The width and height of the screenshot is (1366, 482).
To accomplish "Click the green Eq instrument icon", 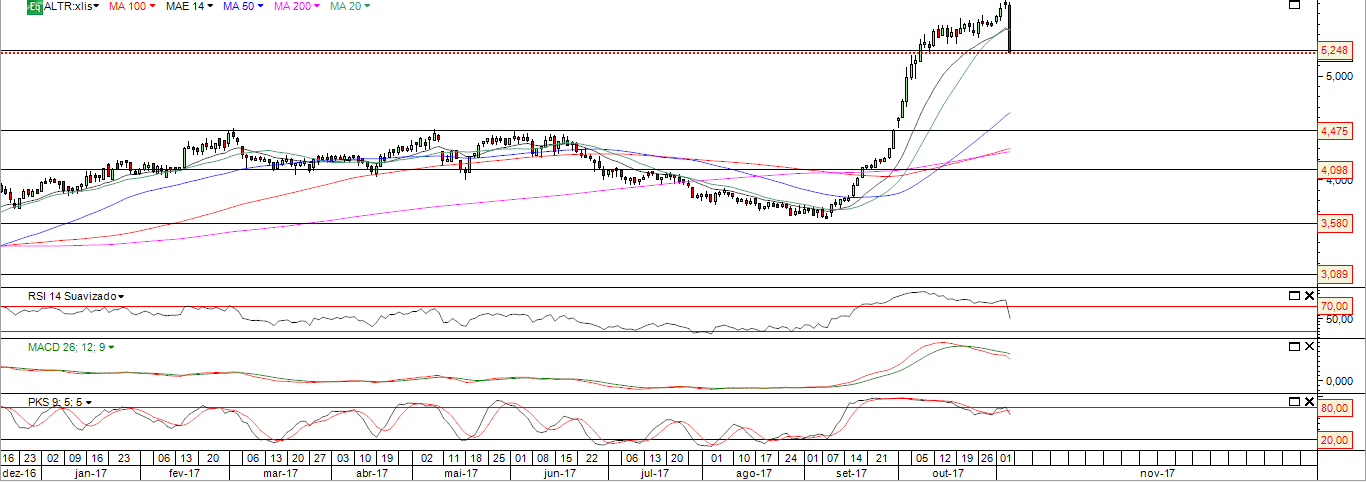I will 34,7.
